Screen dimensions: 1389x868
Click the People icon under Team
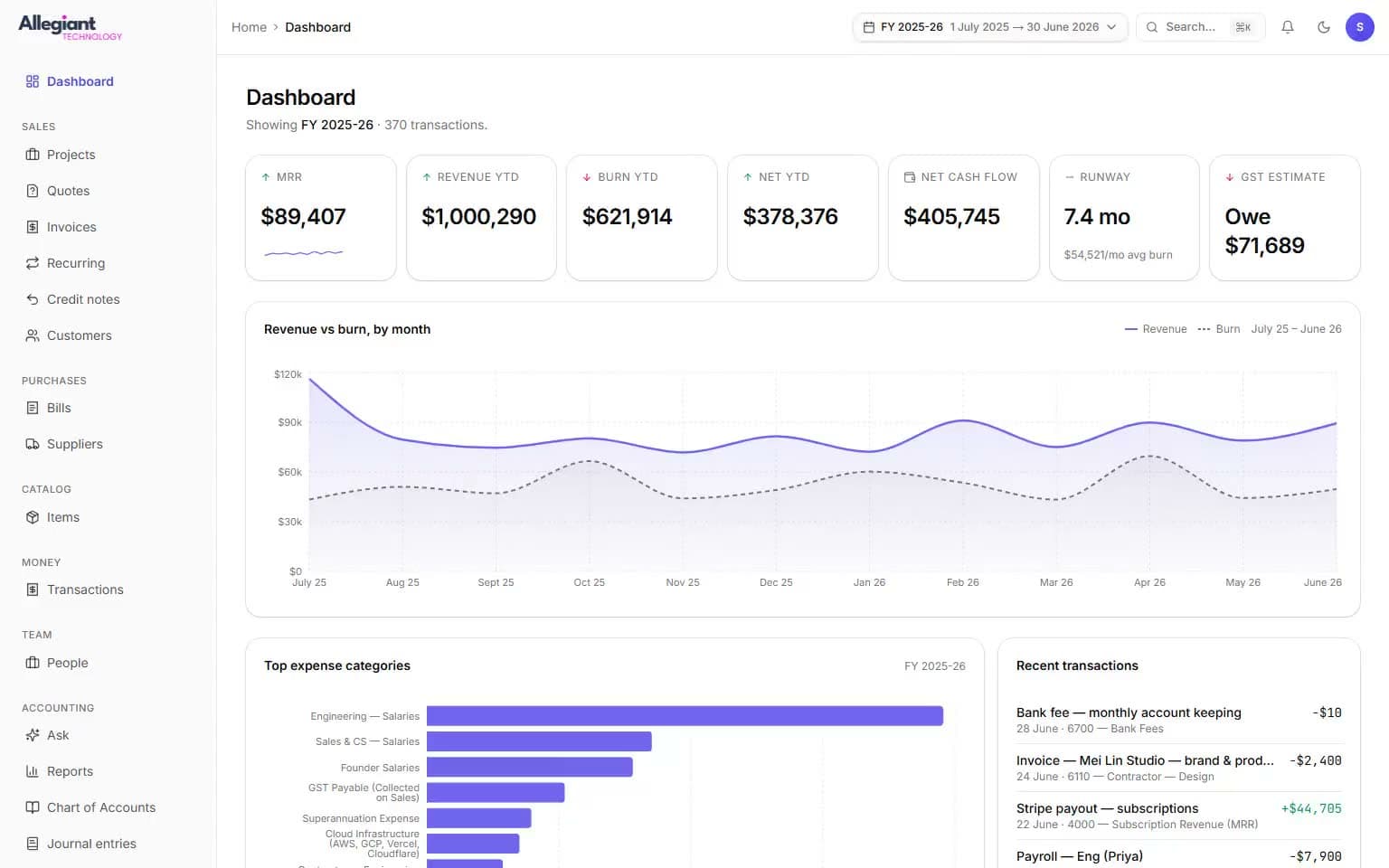click(33, 663)
